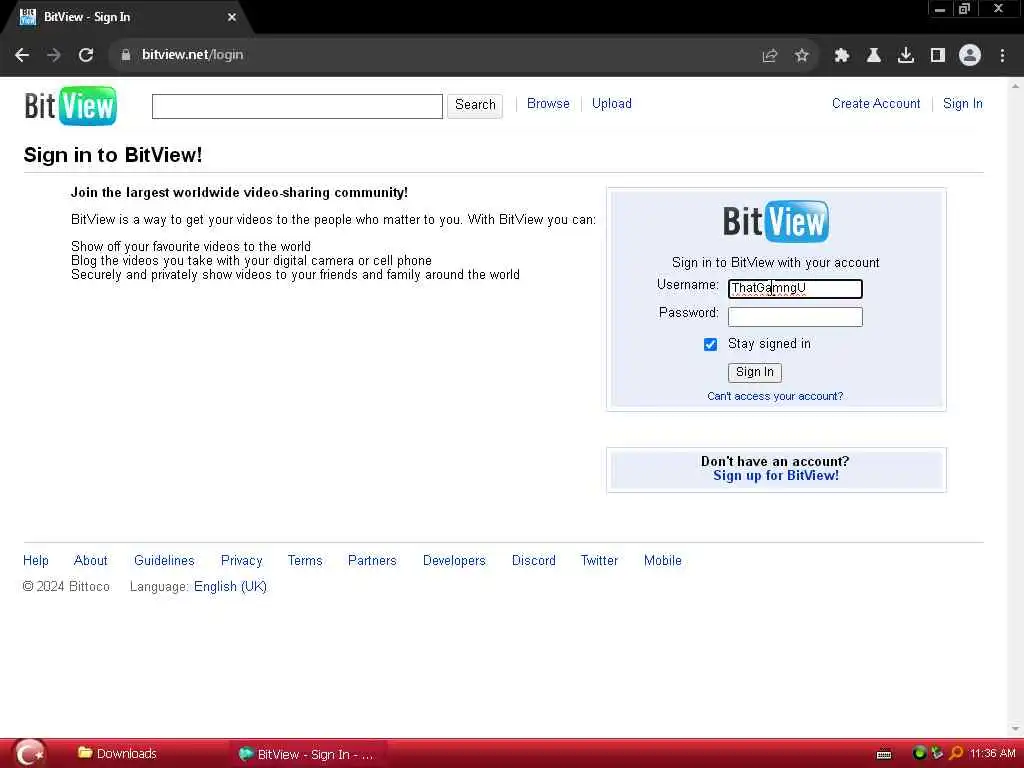This screenshot has height=768, width=1024.
Task: Click Sign up for BitView link
Action: coord(776,476)
